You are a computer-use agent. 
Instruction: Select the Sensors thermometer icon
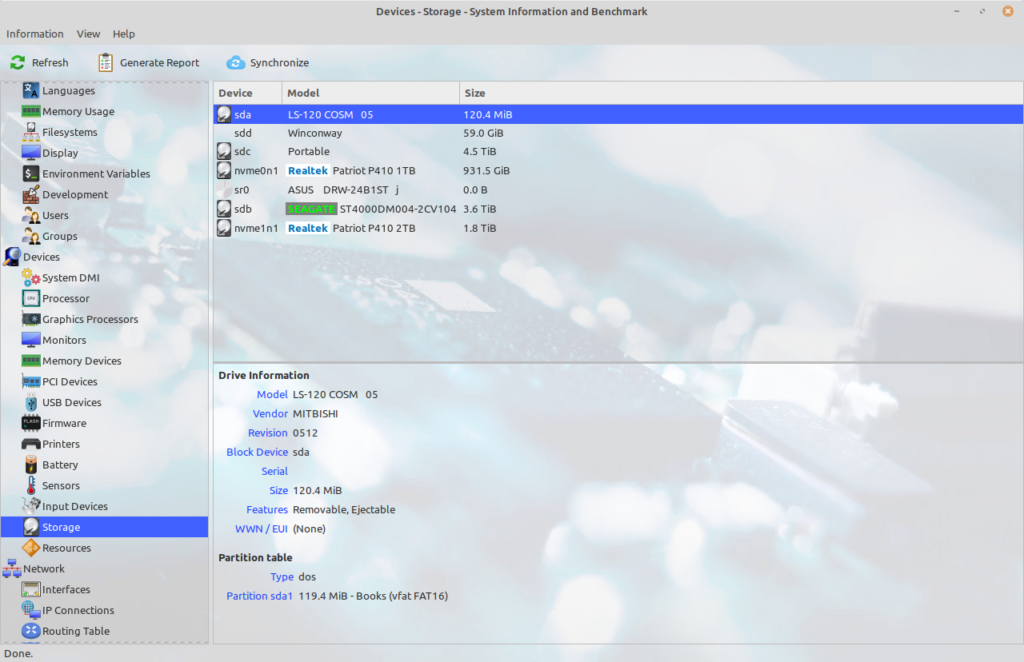pos(31,486)
